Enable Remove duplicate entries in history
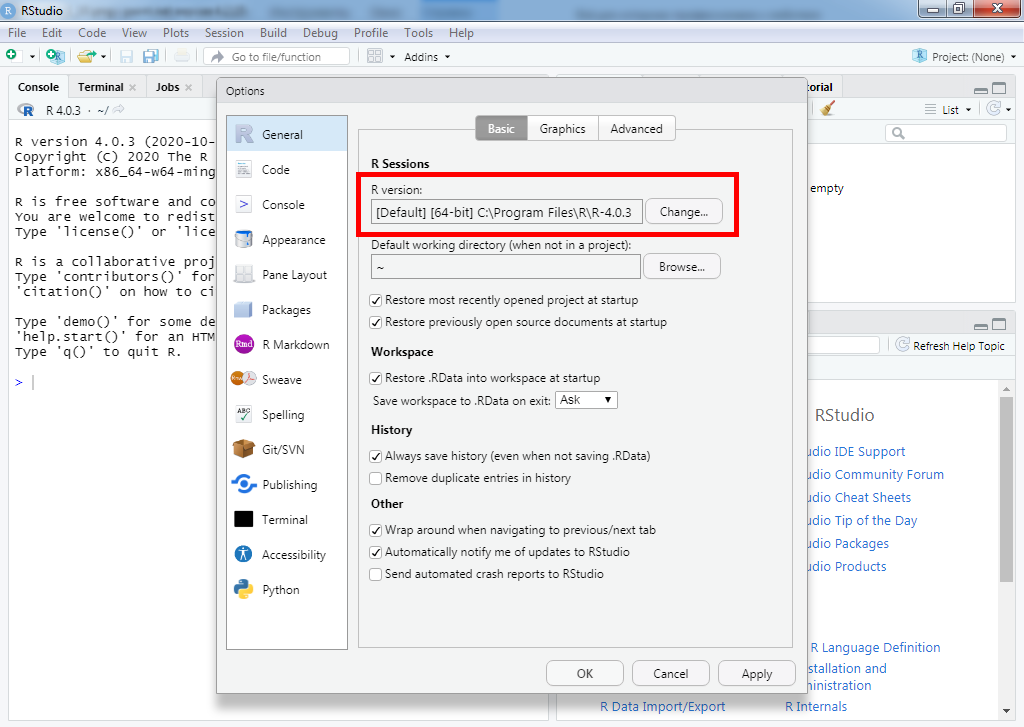The height and width of the screenshot is (727, 1024). point(376,478)
